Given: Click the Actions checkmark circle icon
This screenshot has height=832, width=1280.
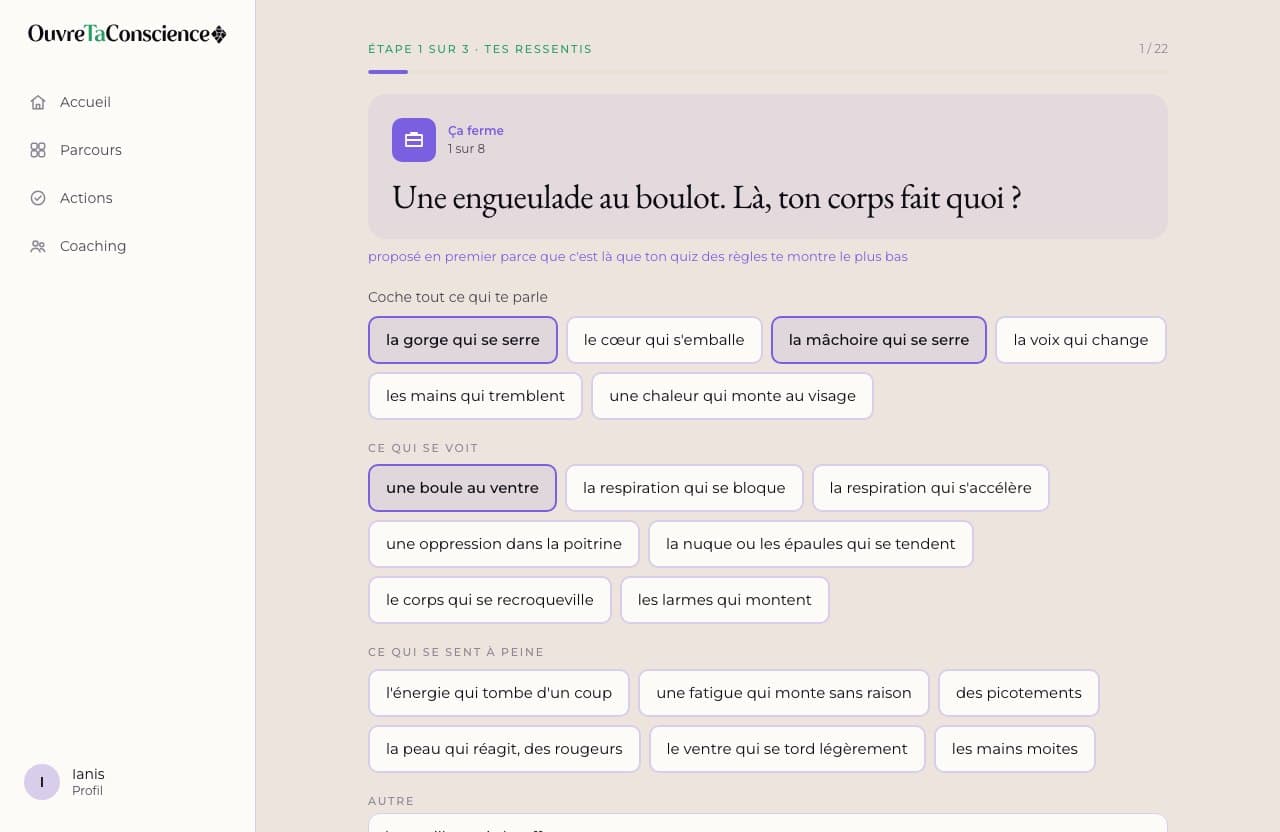Looking at the screenshot, I should pos(38,198).
